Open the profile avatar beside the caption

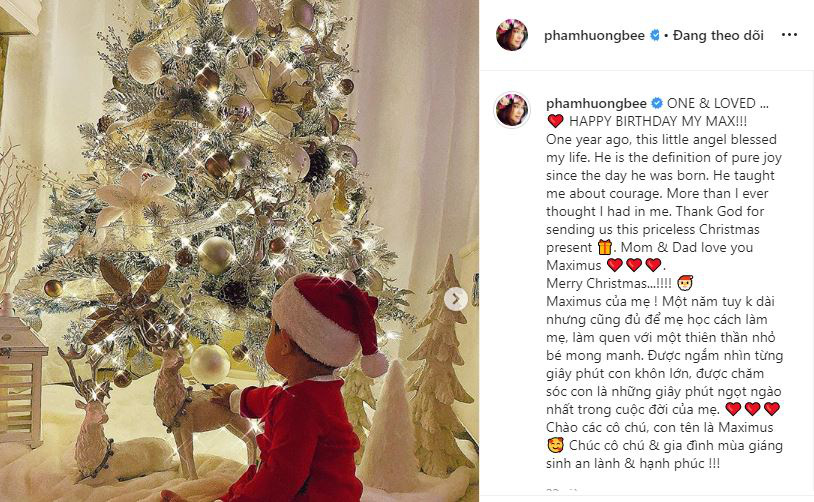coord(512,110)
